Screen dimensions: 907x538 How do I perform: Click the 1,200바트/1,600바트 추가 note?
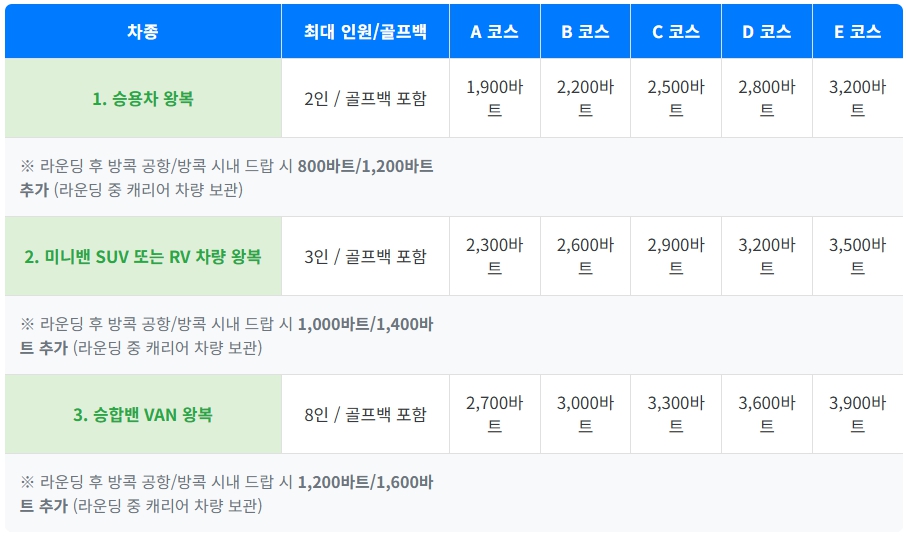227,493
